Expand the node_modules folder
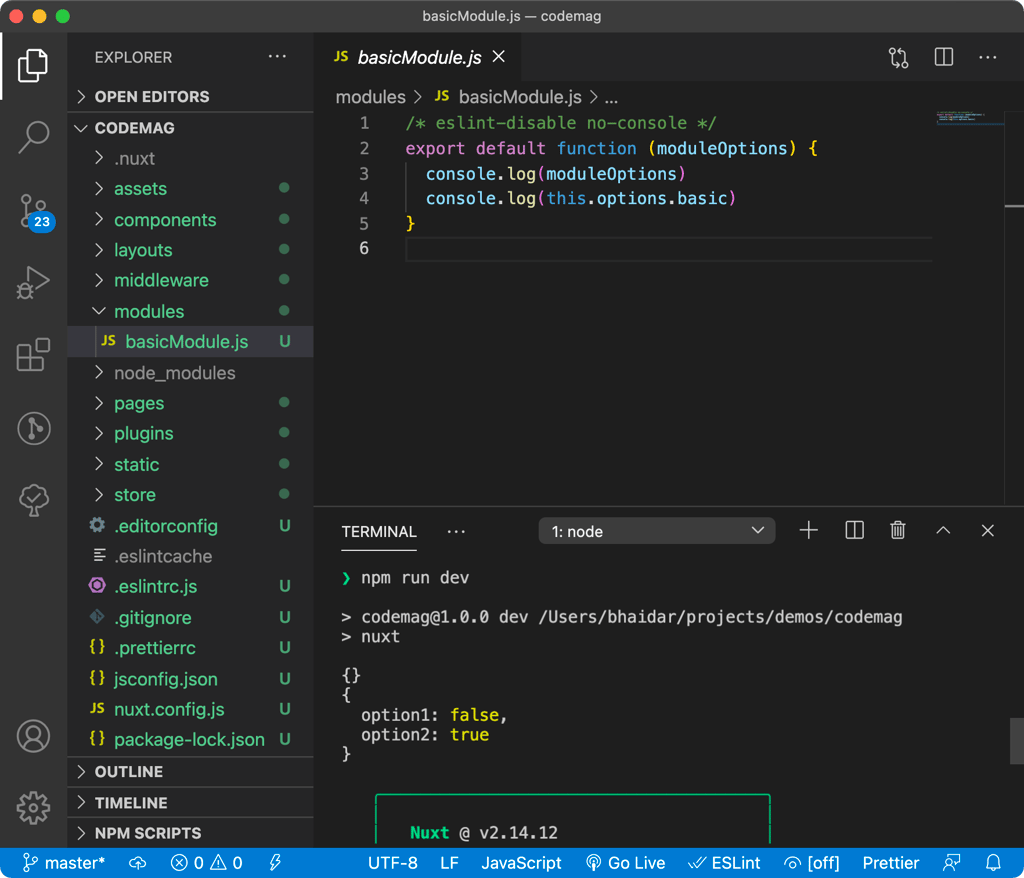 click(x=190, y=372)
